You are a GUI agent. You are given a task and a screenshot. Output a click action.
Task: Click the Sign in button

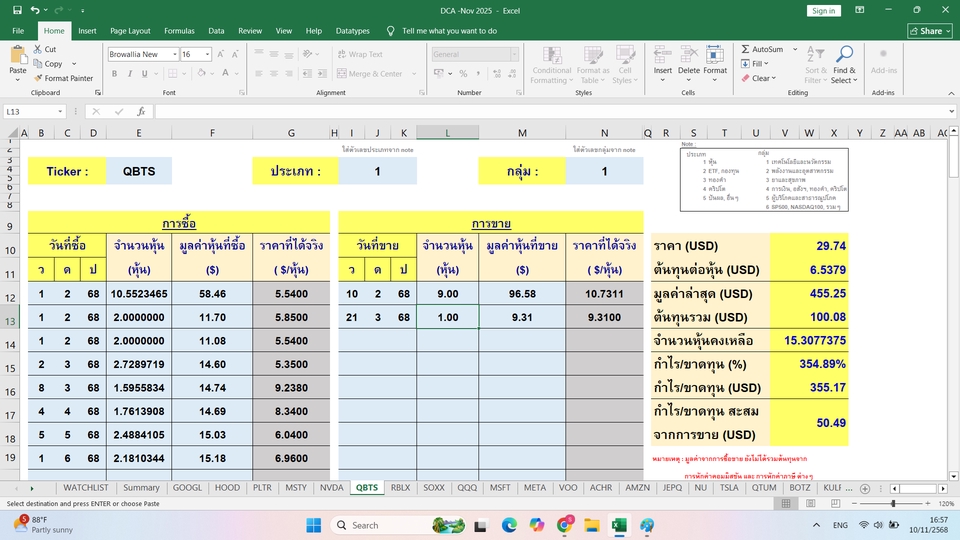click(823, 10)
